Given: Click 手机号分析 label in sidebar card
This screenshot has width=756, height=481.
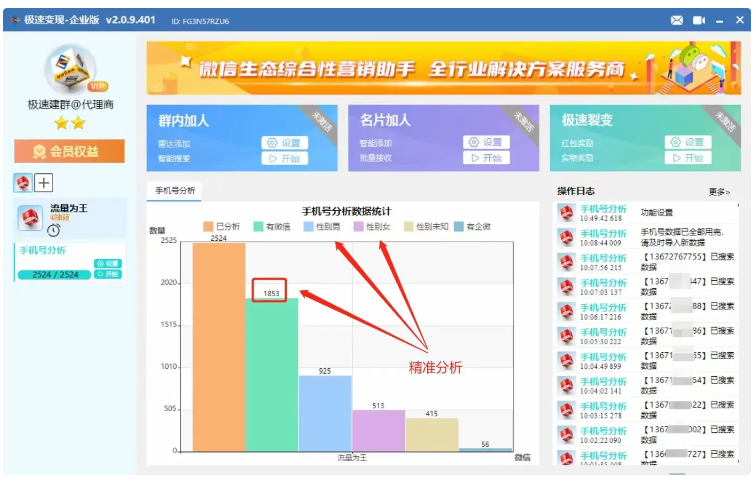Looking at the screenshot, I should tap(42, 250).
